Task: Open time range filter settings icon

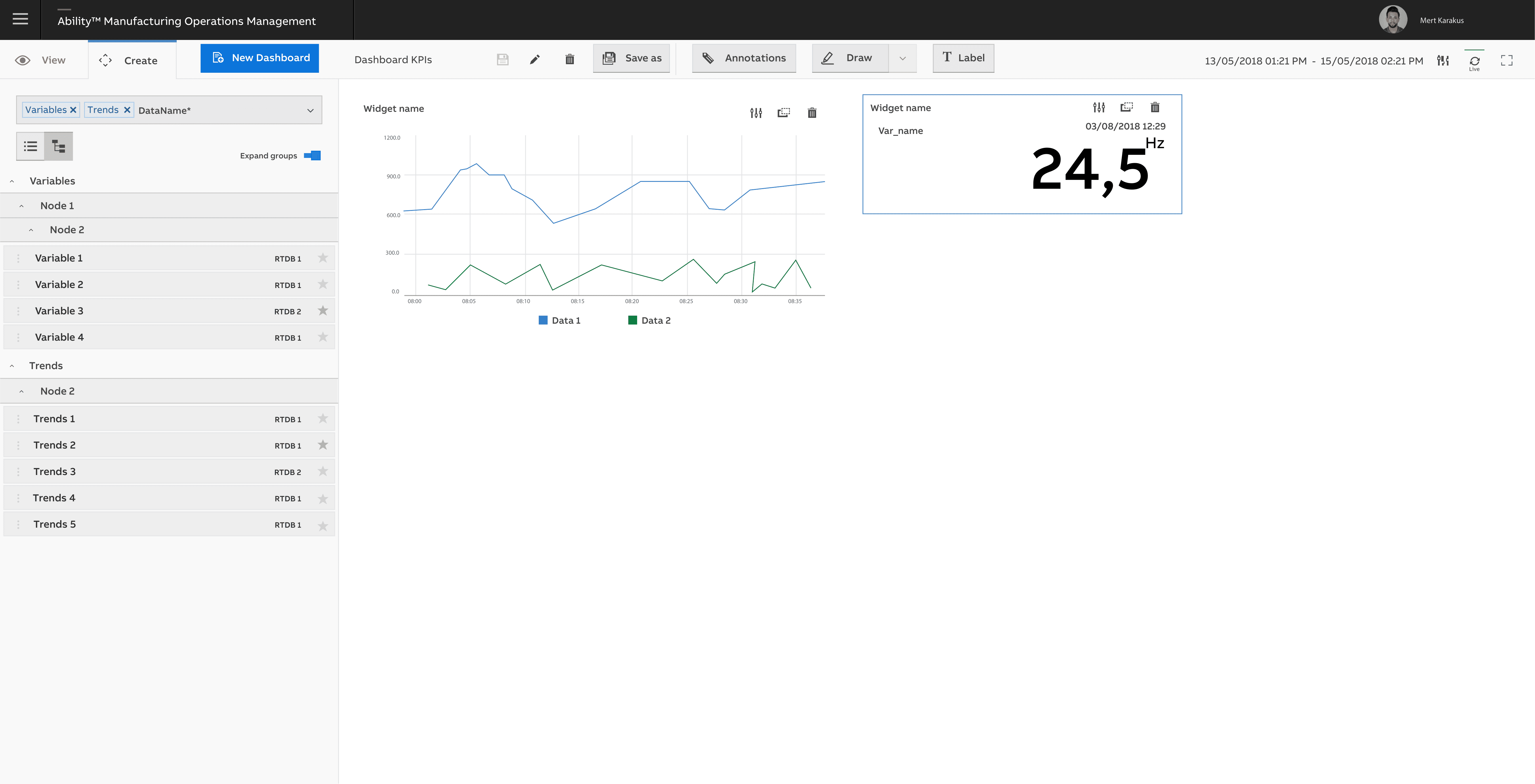Action: click(1443, 60)
